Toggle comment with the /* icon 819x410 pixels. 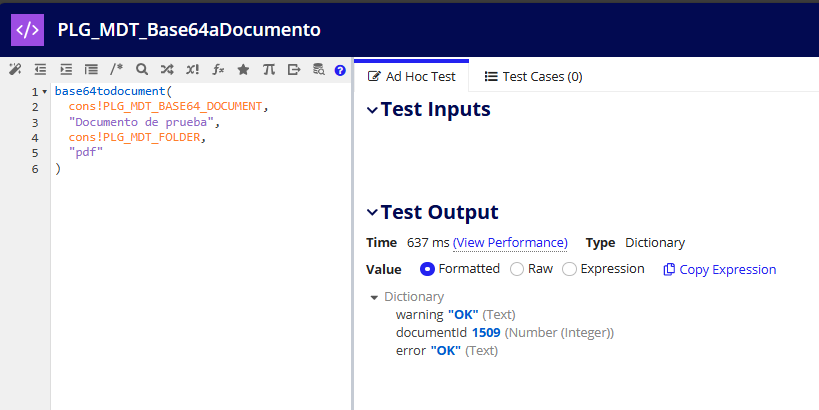coord(117,70)
